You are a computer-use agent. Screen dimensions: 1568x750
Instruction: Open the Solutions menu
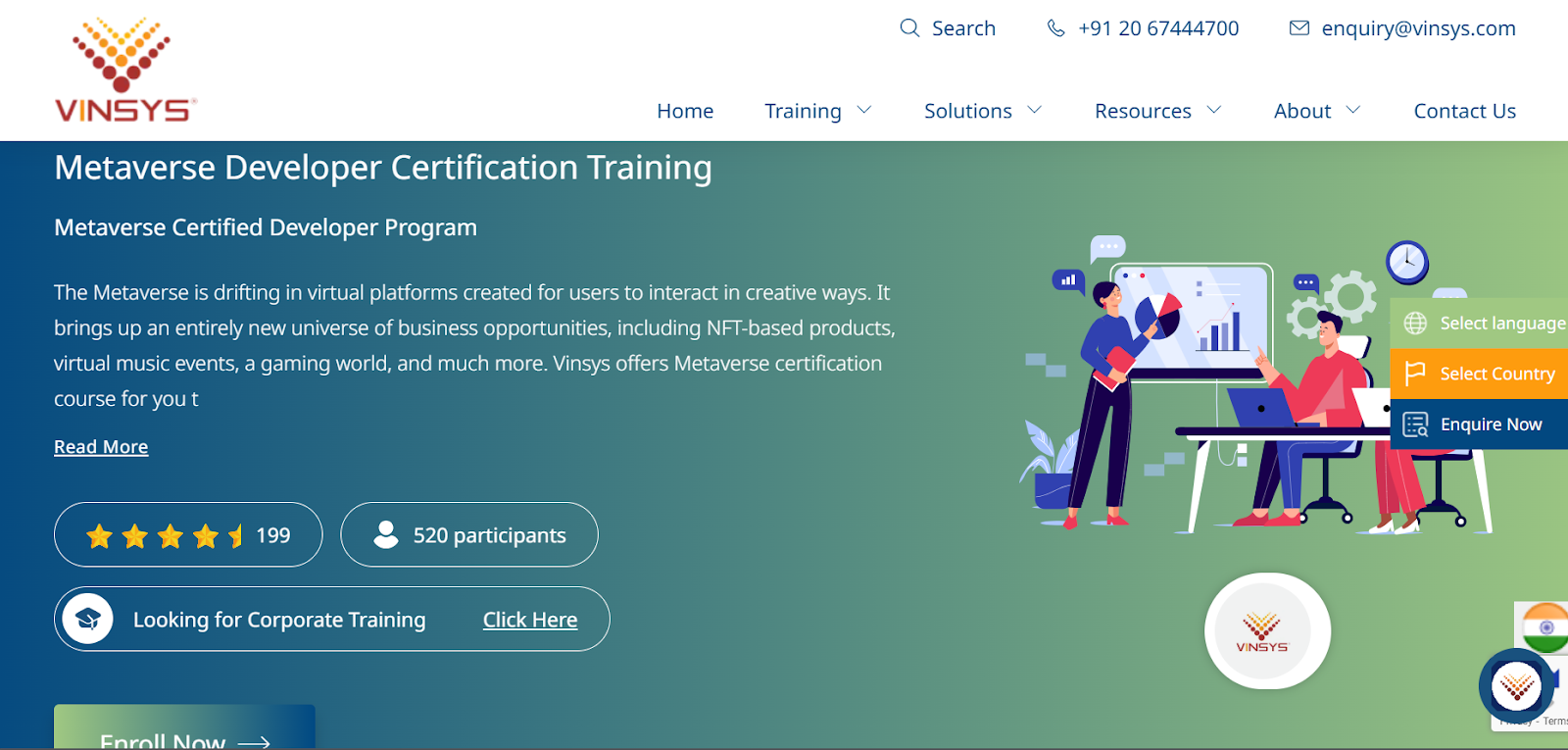click(x=968, y=111)
